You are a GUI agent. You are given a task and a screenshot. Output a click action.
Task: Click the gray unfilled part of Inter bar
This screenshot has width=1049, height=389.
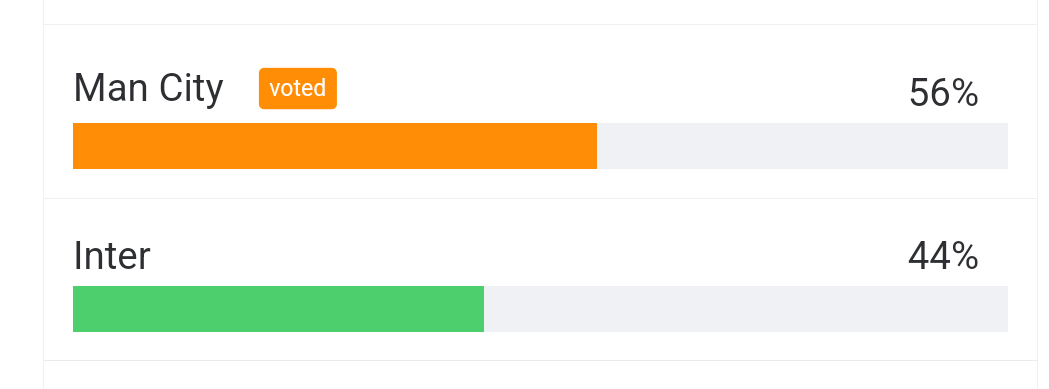click(x=746, y=309)
